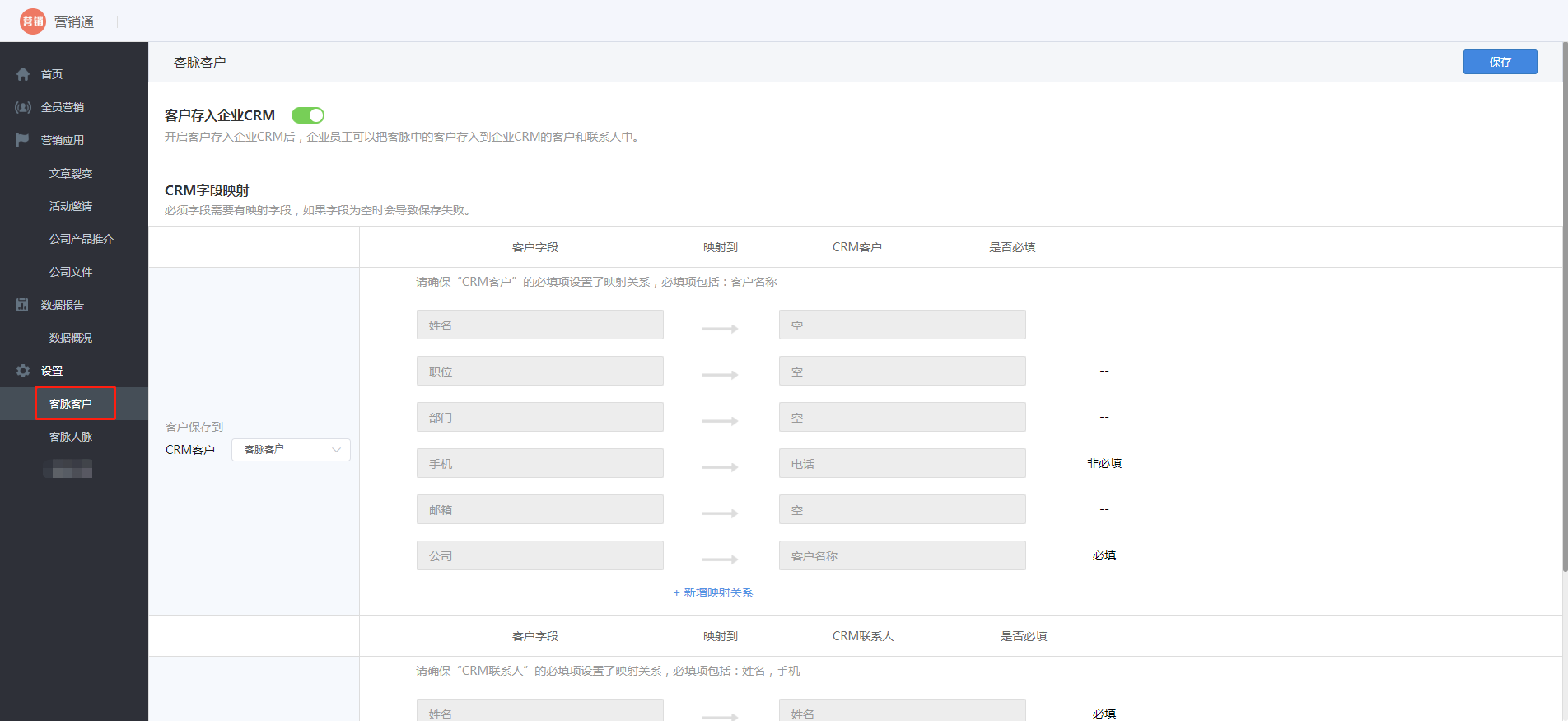Open the CRM客户 dropdown showing 客脉客户
The width and height of the screenshot is (1568, 721).
point(291,450)
